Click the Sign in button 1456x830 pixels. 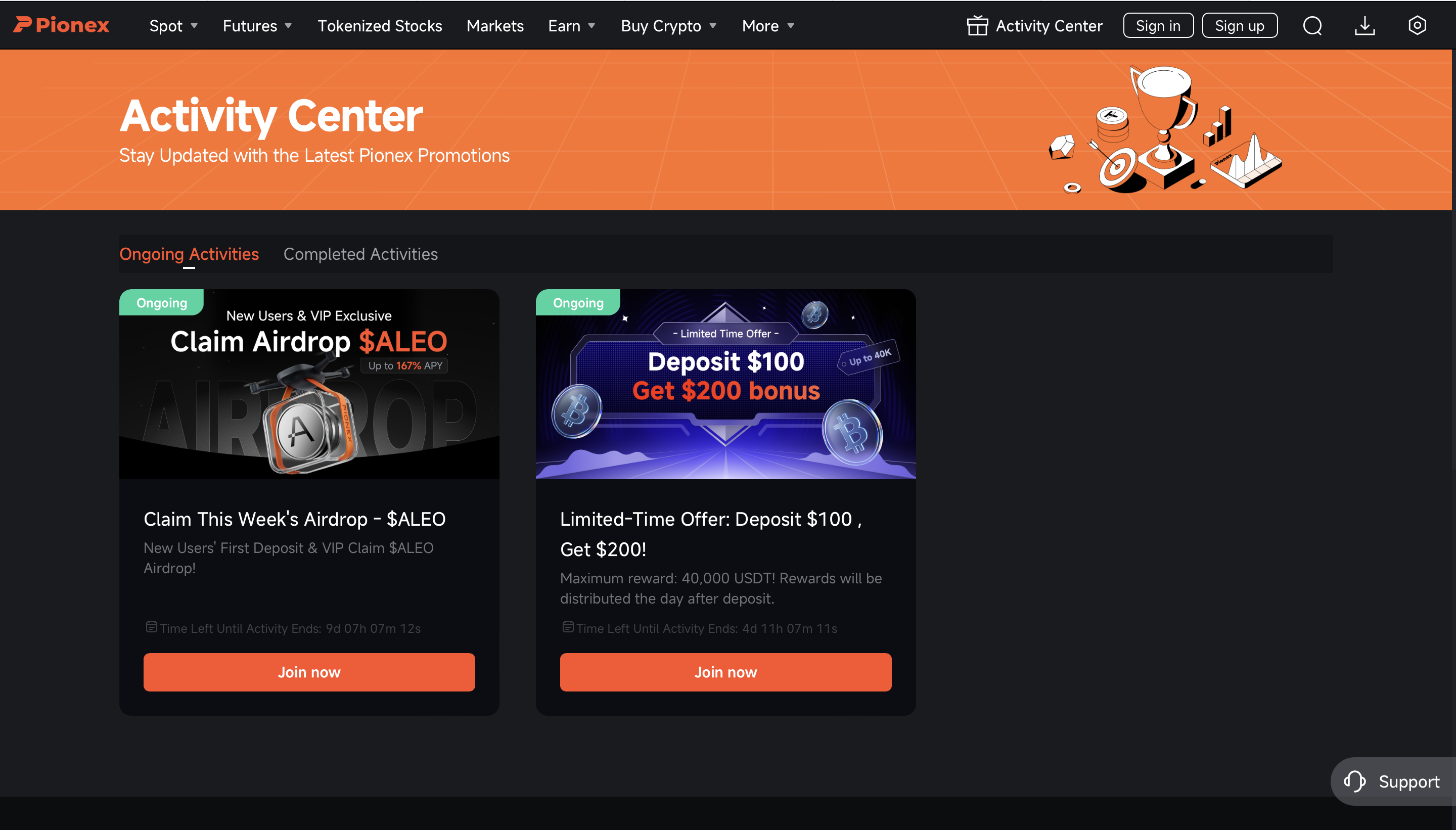1158,26
